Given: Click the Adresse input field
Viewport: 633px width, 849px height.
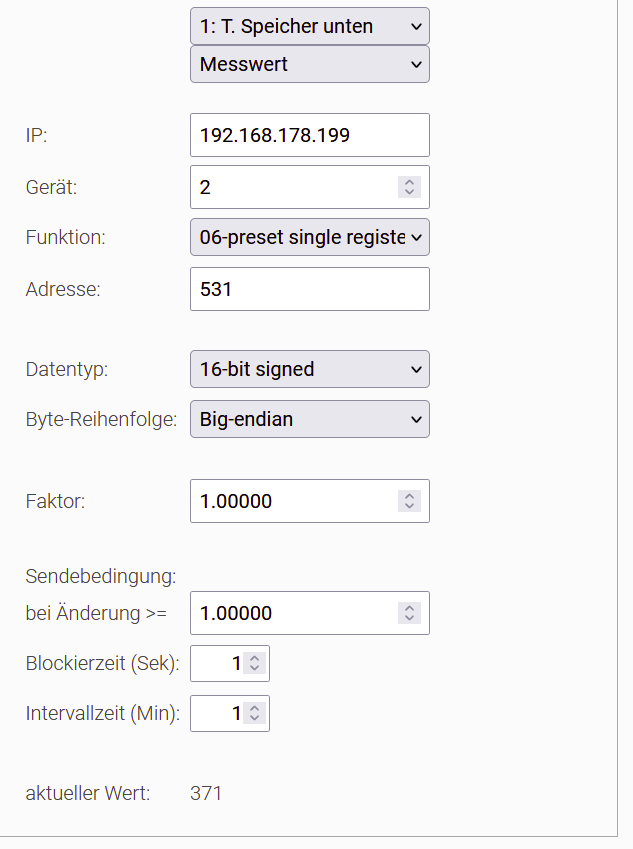Looking at the screenshot, I should pos(309,289).
